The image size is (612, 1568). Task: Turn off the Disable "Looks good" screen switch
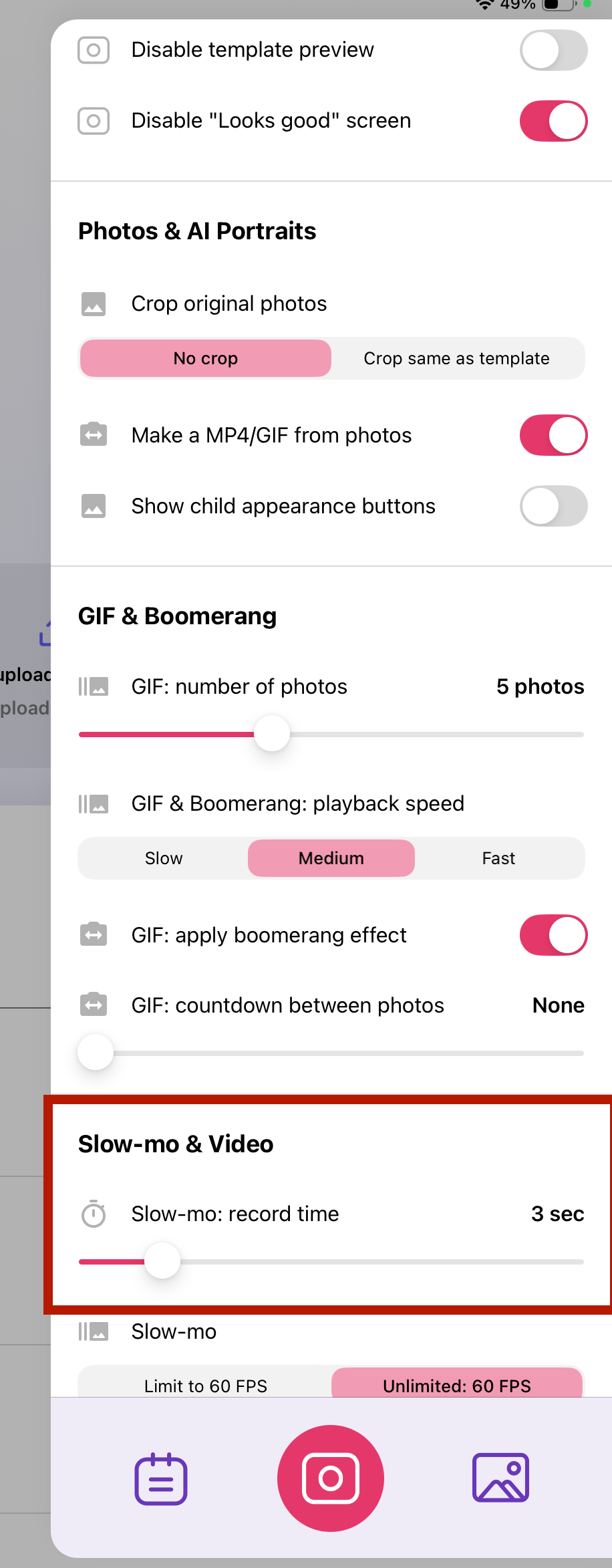point(554,121)
